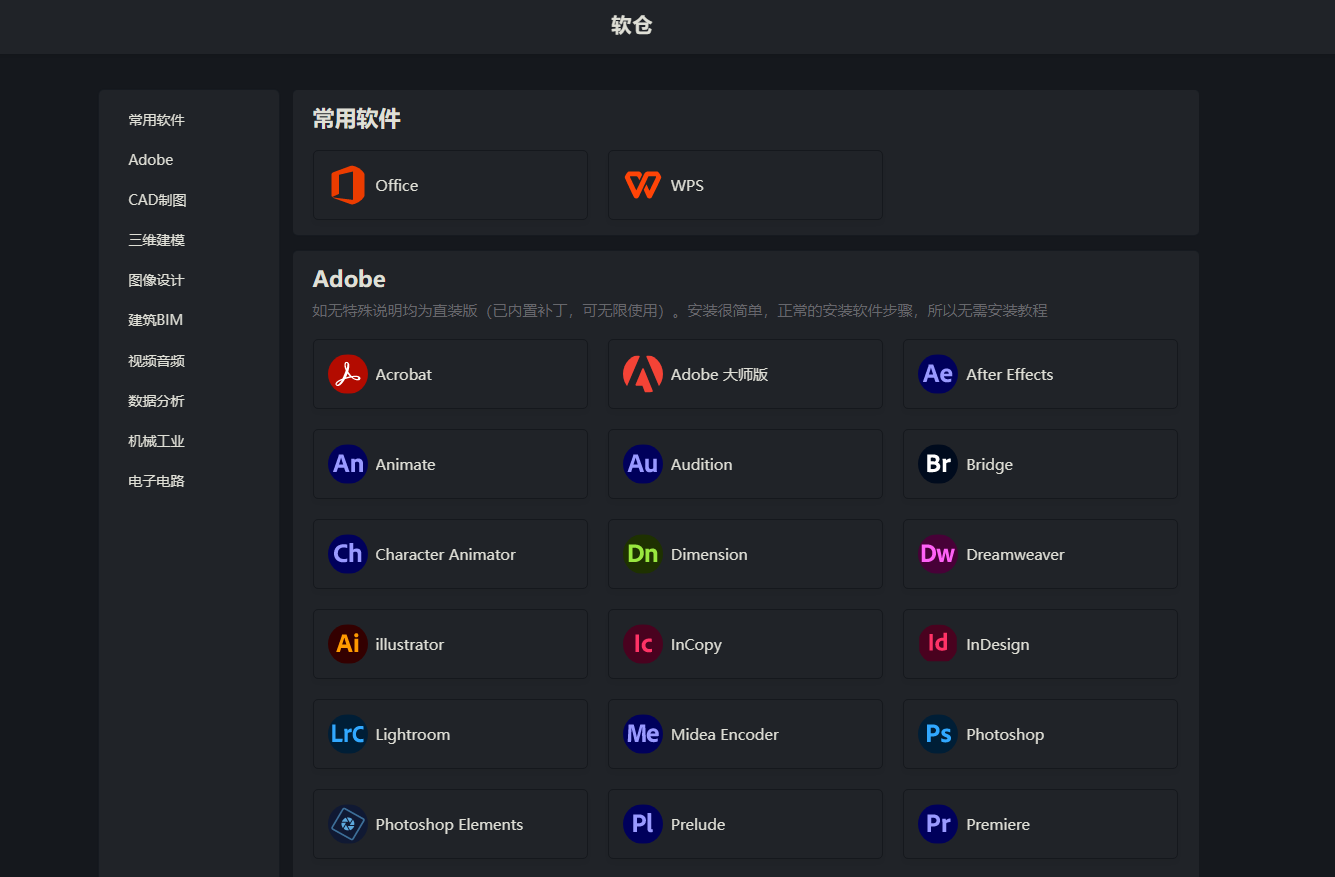
Task: Click the Animate An icon
Action: click(x=348, y=464)
